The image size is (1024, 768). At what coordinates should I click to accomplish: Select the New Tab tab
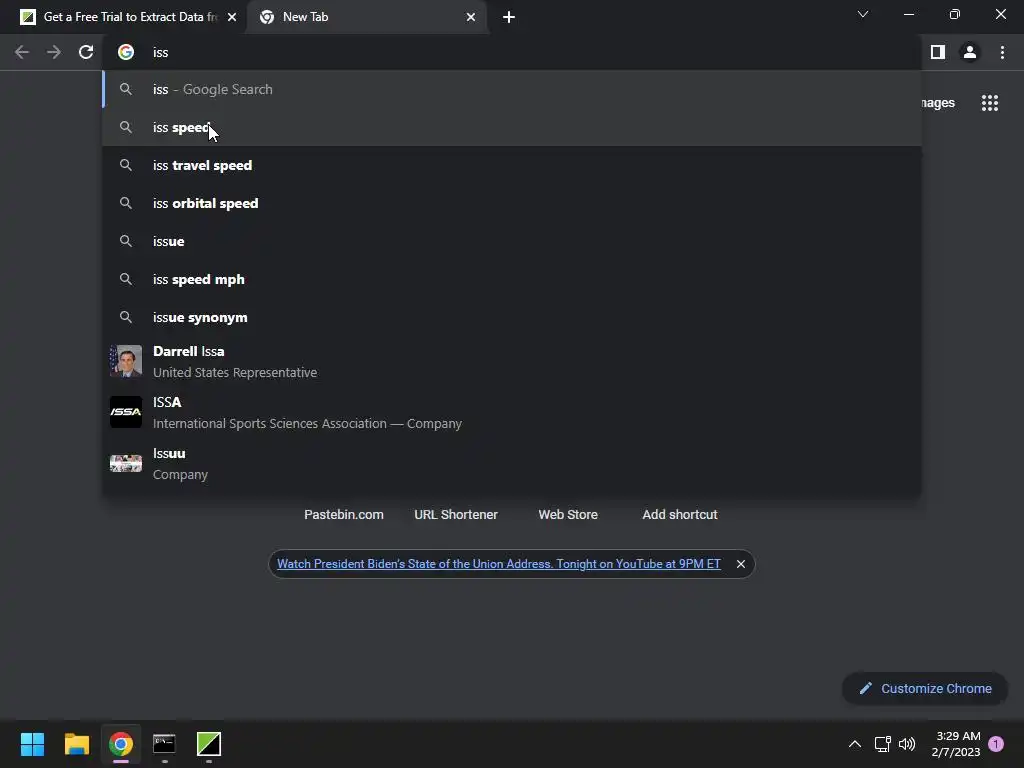tap(366, 18)
